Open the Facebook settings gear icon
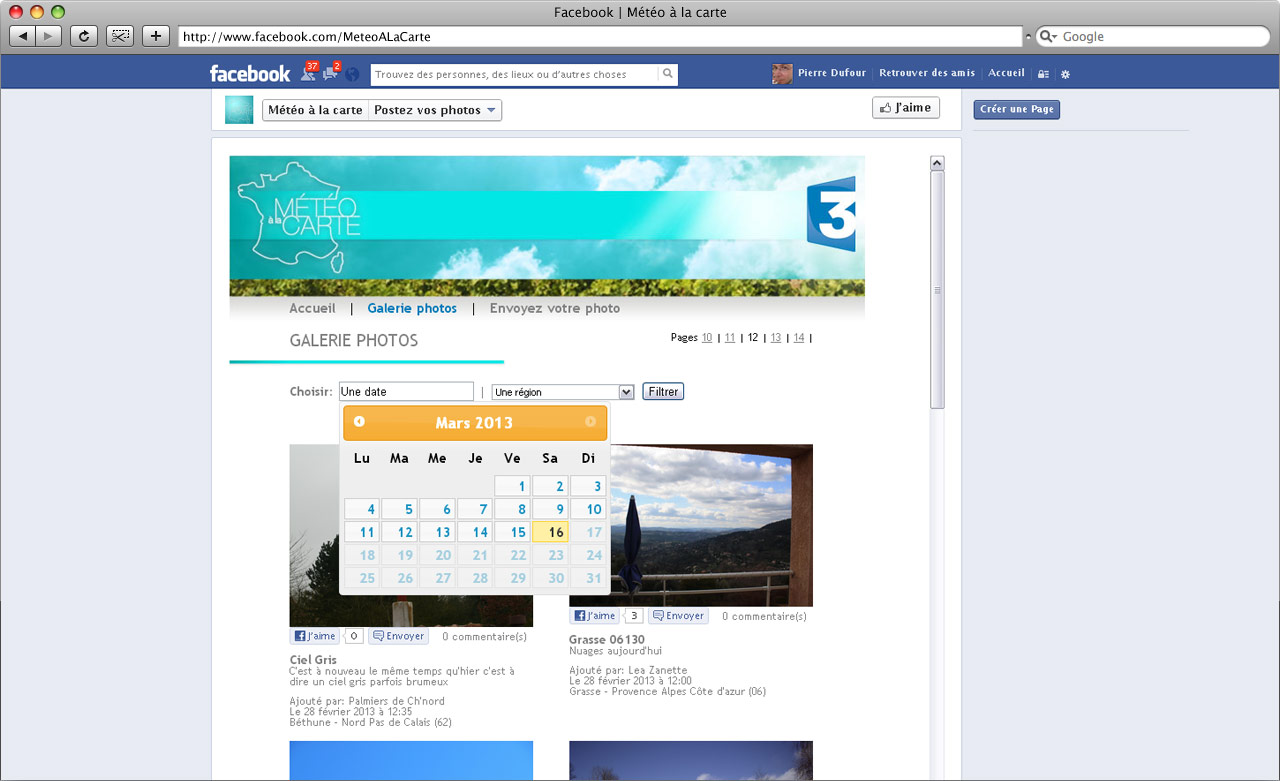The width and height of the screenshot is (1280, 781). click(x=1065, y=74)
